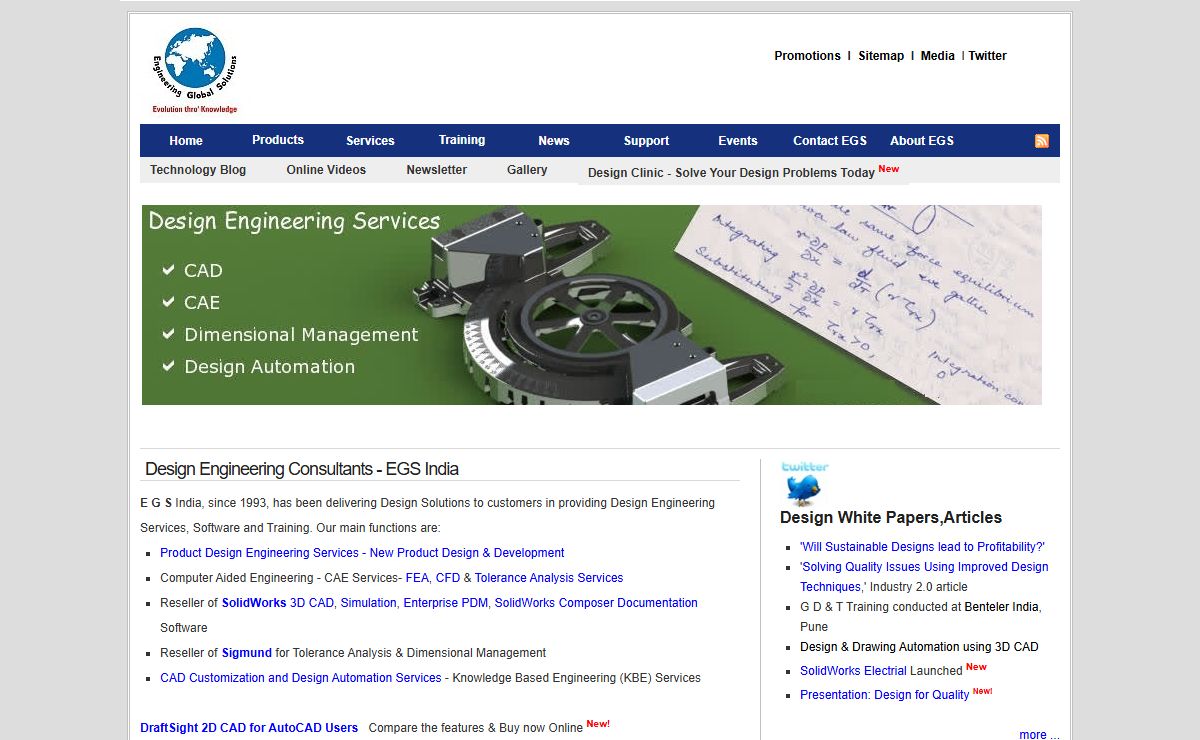Go to the Services menu
Screen dimensions: 1200x740
[x=370, y=141]
